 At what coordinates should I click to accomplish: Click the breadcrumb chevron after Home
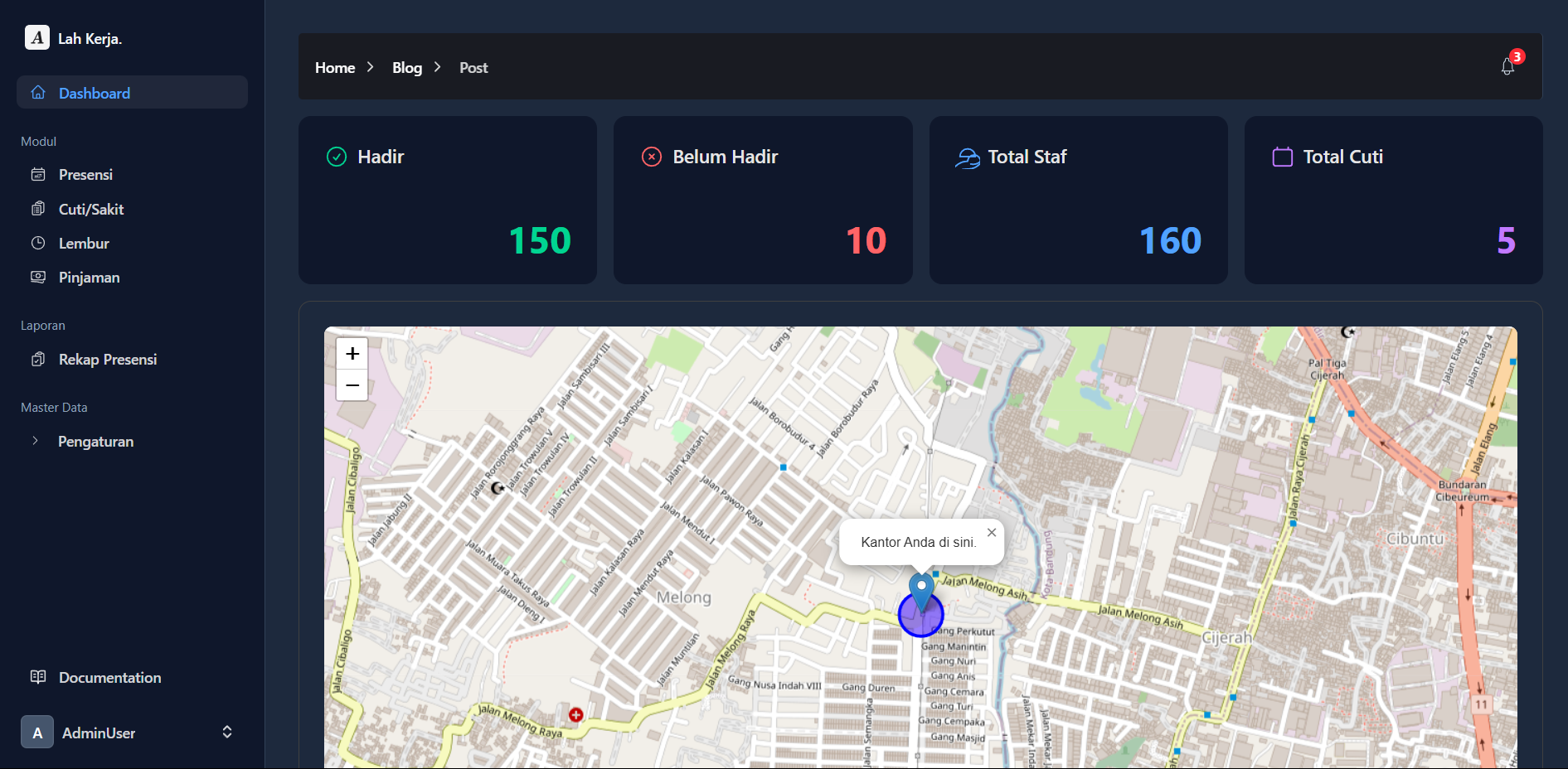(x=371, y=67)
